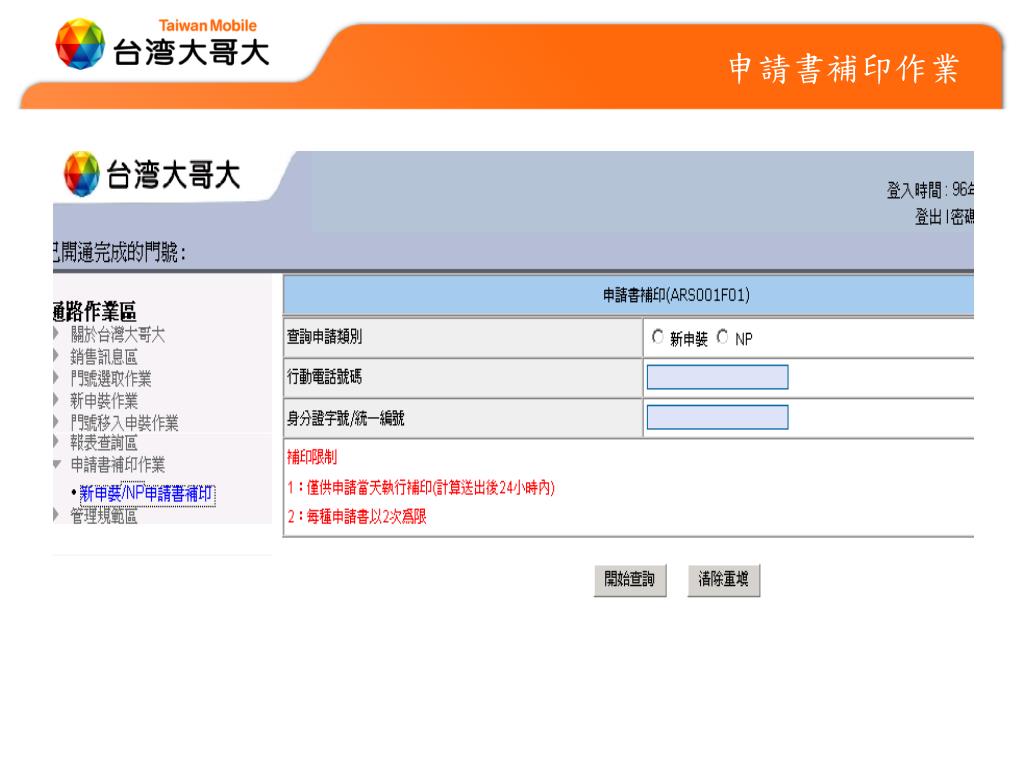1024x768 pixels.
Task: Click the 補印限制 red heading
Action: pyautogui.click(x=312, y=457)
